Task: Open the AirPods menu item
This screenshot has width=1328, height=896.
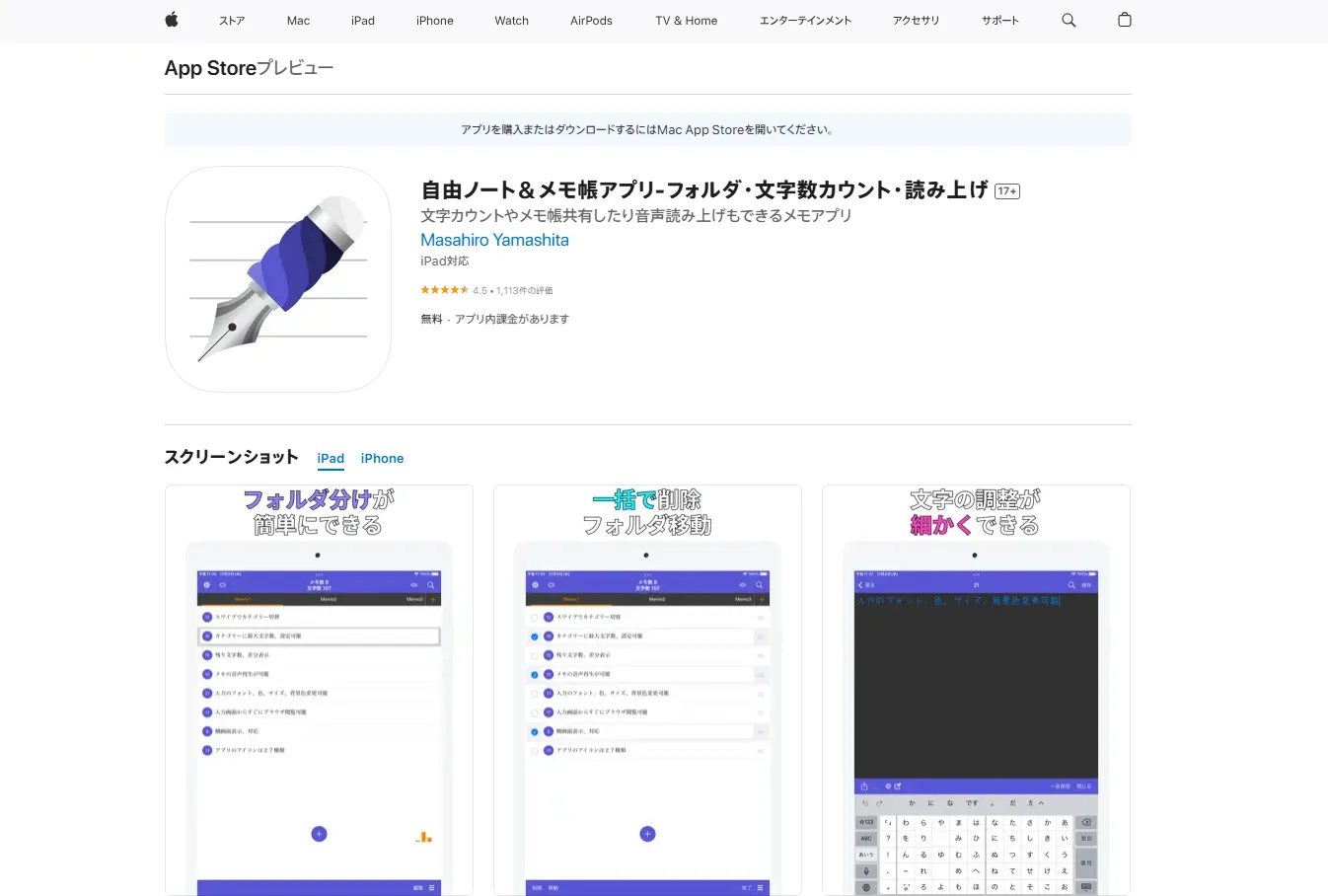Action: [x=591, y=20]
